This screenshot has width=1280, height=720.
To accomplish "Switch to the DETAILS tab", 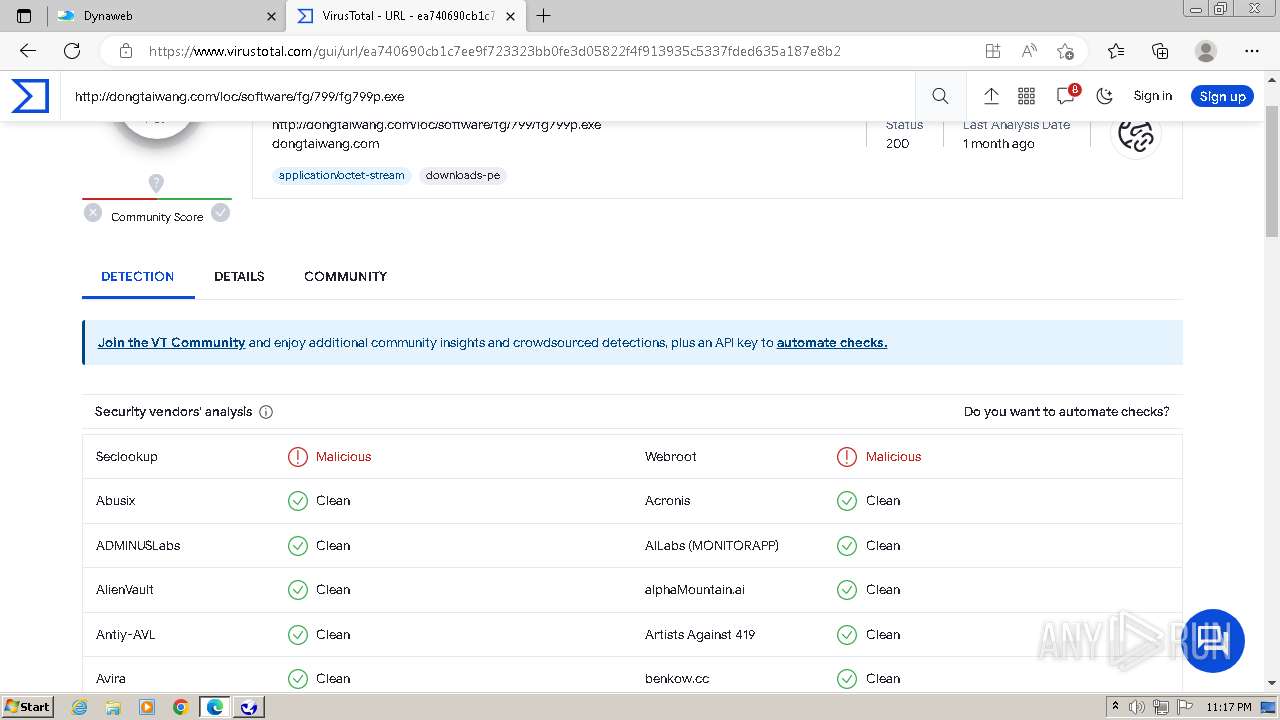I will 239,276.
